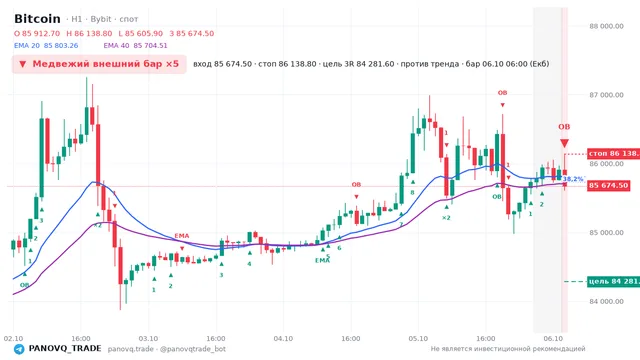Click the PANOVQ_TRADE brand name
The height and width of the screenshot is (360, 640).
(65, 349)
